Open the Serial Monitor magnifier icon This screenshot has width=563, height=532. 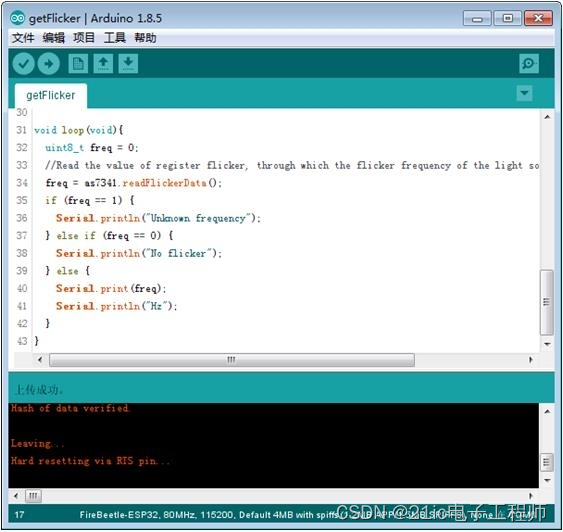coord(529,64)
